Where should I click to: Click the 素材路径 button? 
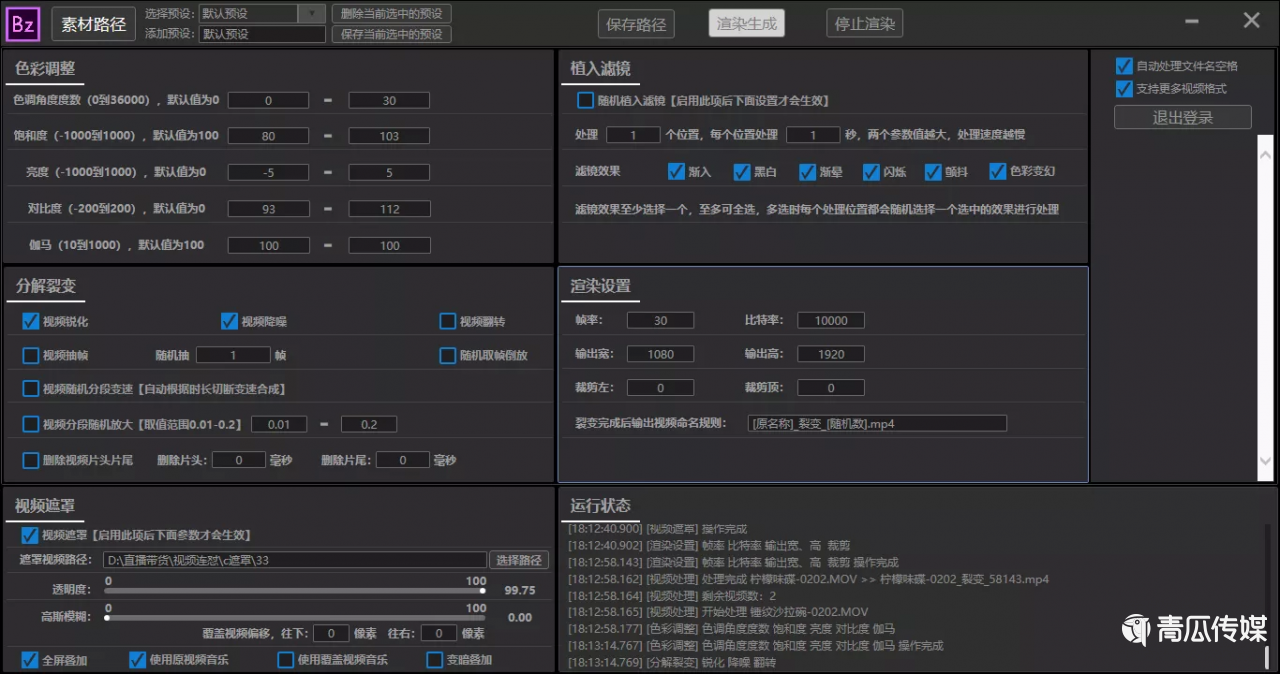[93, 24]
